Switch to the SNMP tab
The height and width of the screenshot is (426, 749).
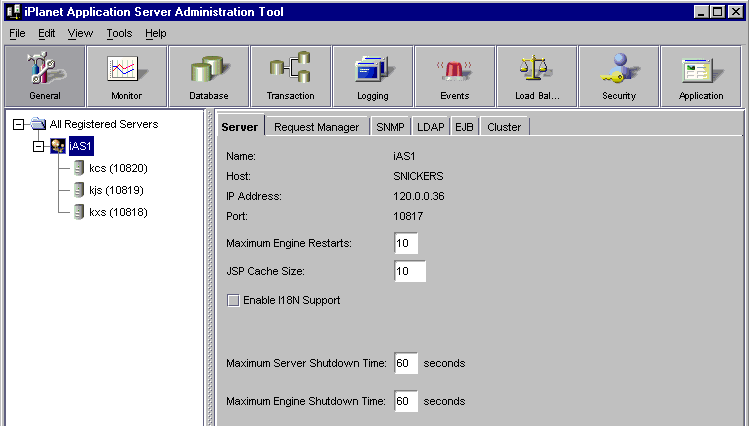390,127
